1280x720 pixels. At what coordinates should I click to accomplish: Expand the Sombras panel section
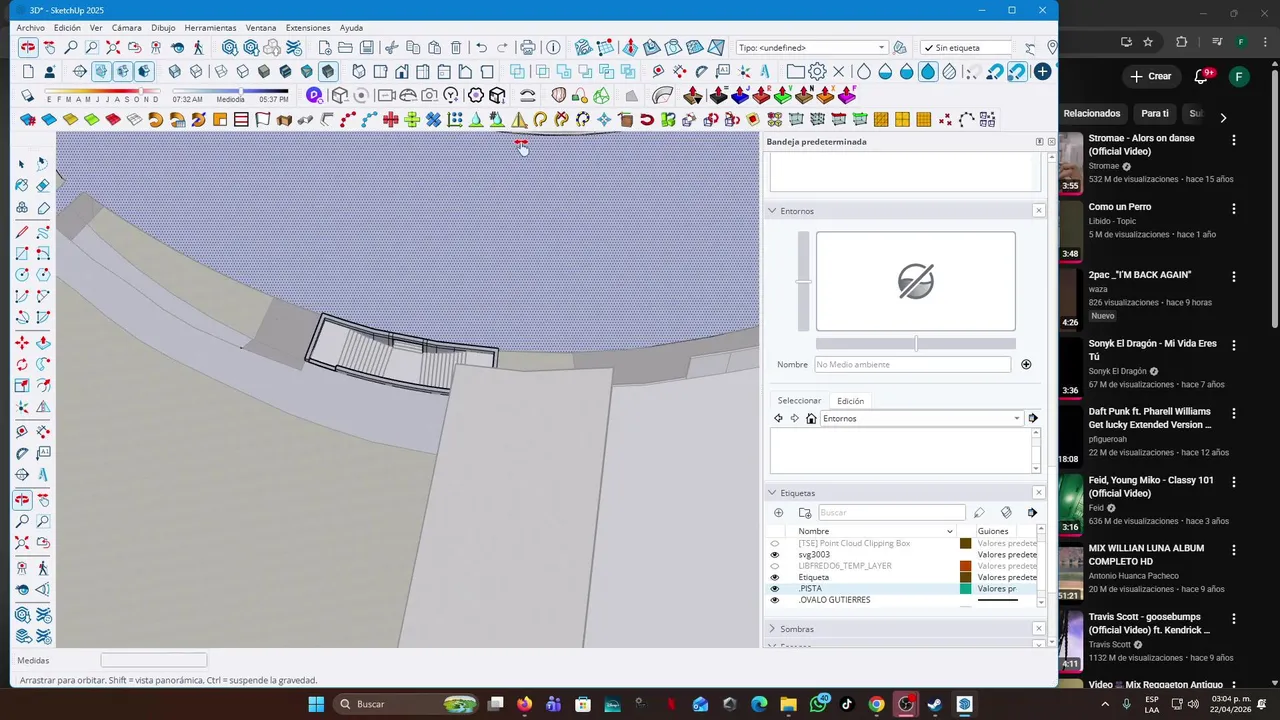coord(772,629)
